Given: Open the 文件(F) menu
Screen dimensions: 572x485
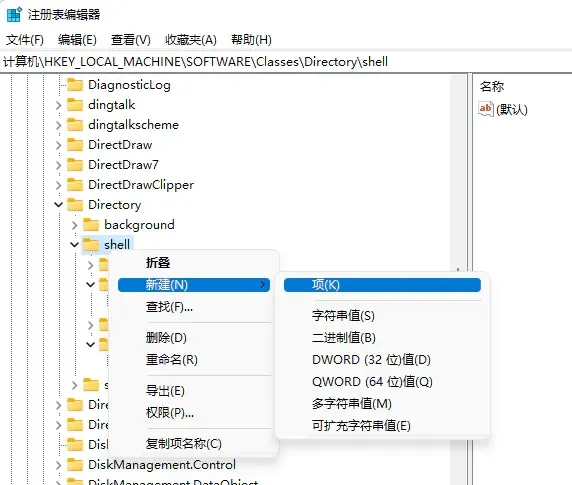Looking at the screenshot, I should [x=25, y=40].
